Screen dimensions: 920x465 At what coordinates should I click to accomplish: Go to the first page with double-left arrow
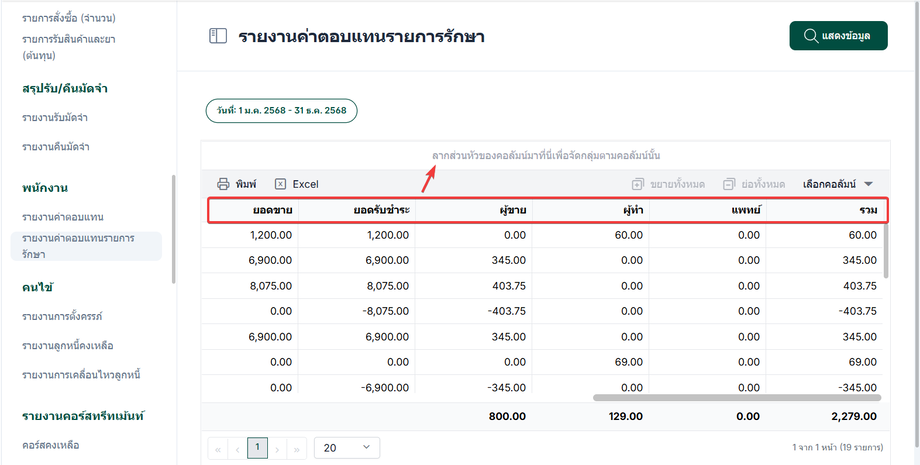(217, 448)
